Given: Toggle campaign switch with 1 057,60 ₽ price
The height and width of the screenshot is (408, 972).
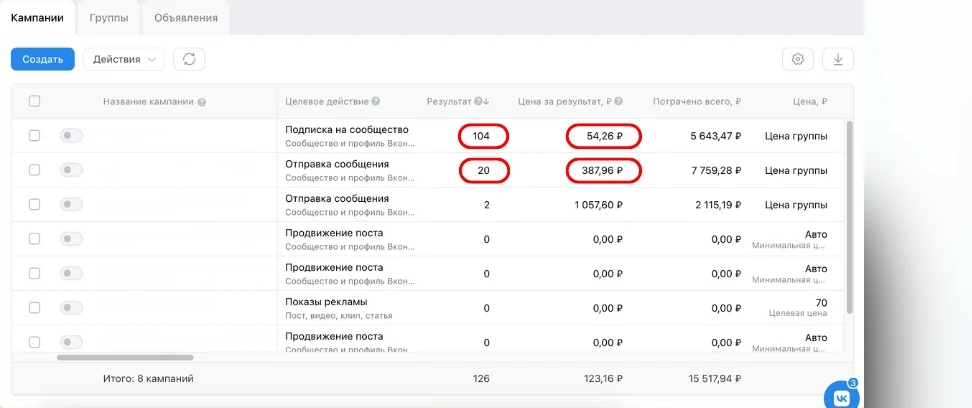Looking at the screenshot, I should (71, 205).
